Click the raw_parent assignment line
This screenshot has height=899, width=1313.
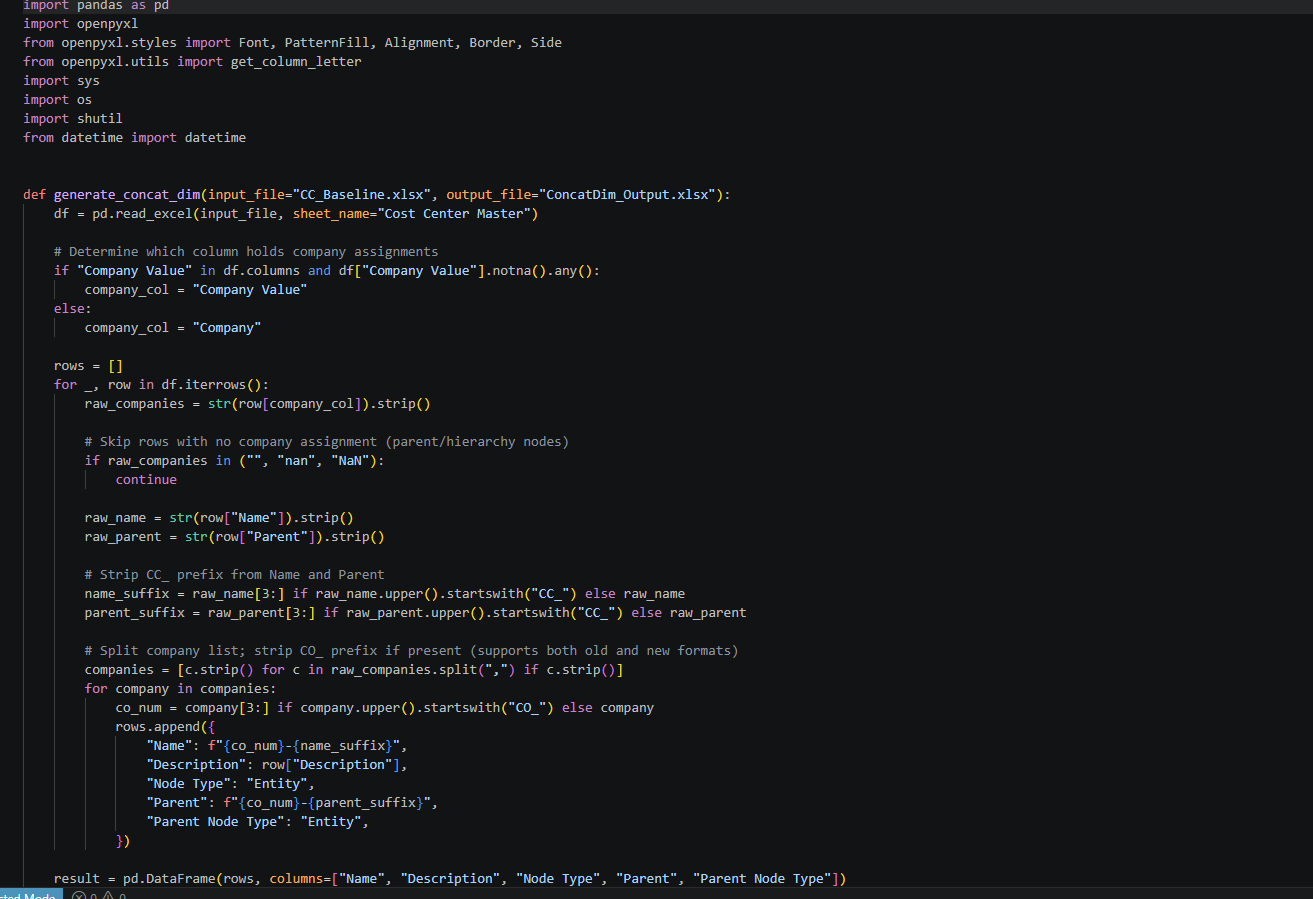point(235,537)
